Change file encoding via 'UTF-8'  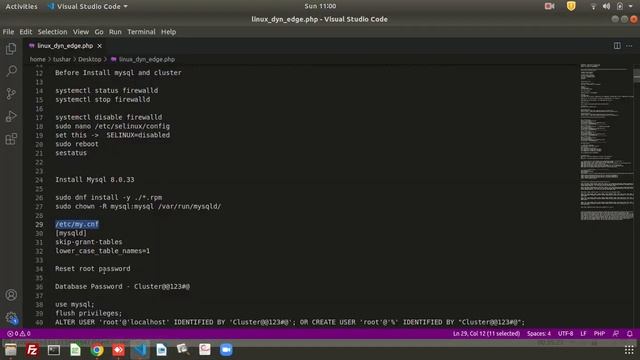click(565, 333)
